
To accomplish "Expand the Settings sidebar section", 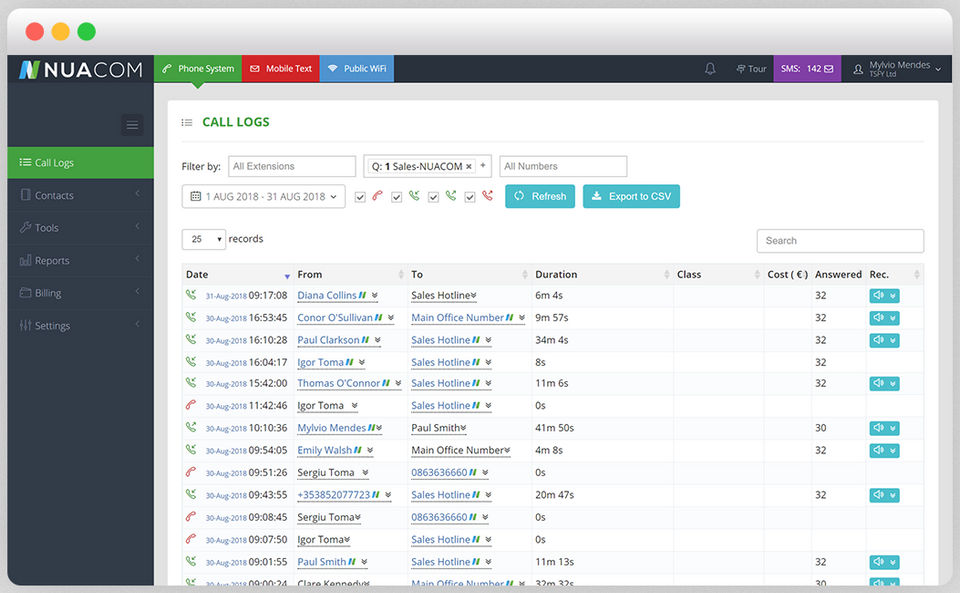I will click(x=80, y=326).
